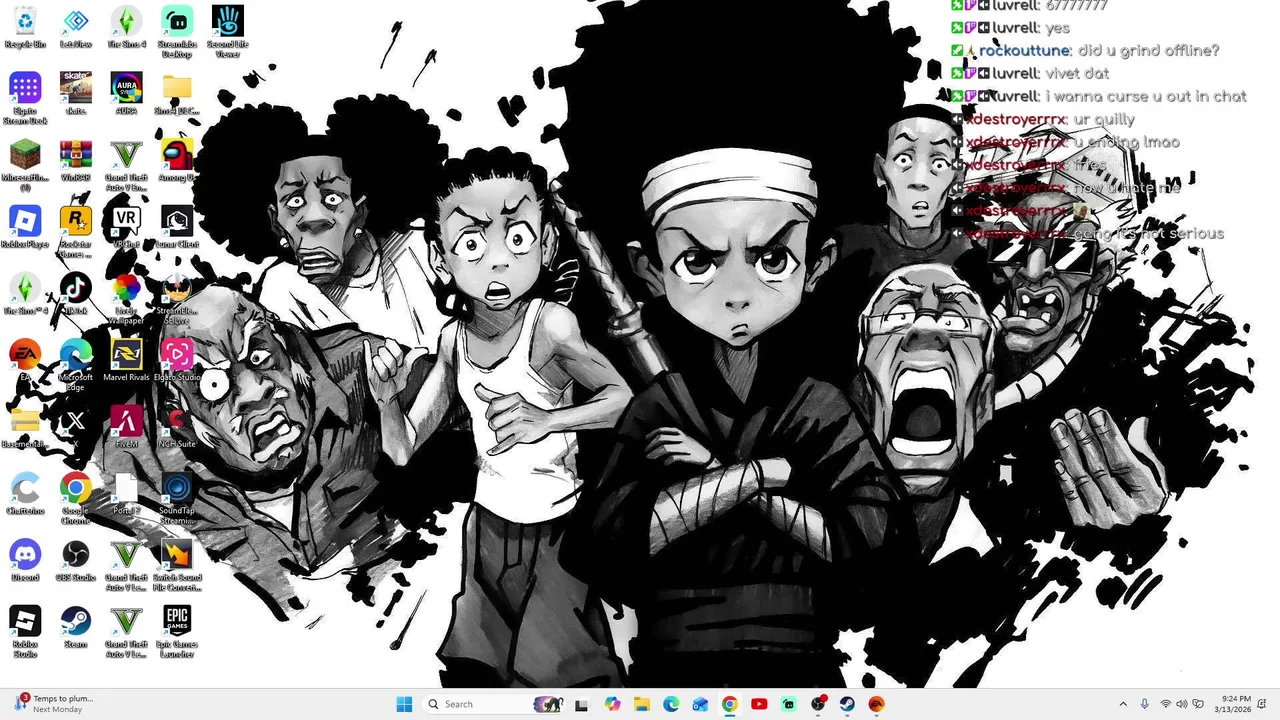Open the NCH Suite shortcut
The image size is (1280, 720).
point(177,426)
